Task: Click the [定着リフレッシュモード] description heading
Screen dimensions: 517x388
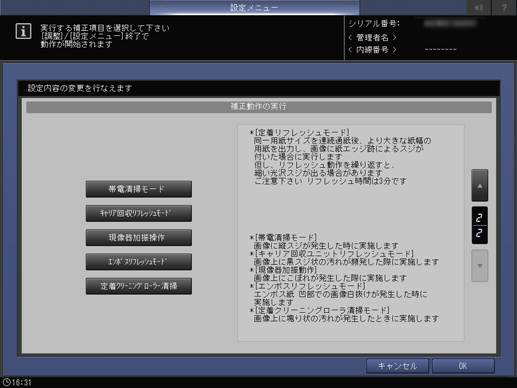Action: point(300,133)
